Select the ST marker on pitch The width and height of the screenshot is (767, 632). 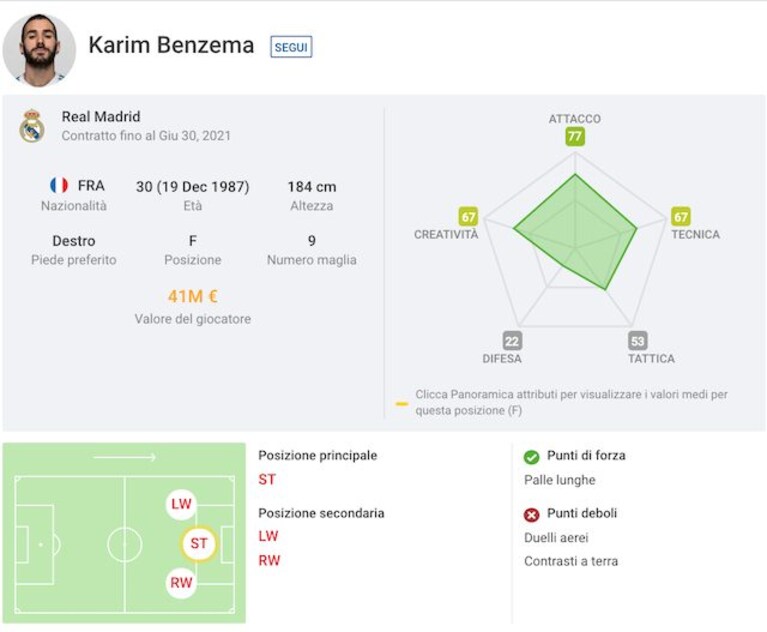(x=199, y=543)
